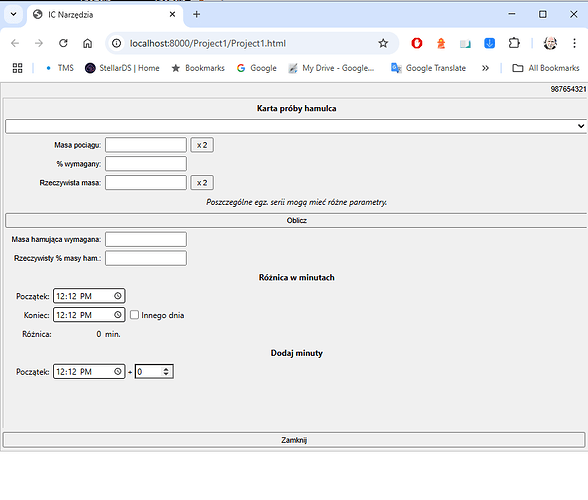Bookmark this page with the star icon

pyautogui.click(x=383, y=44)
